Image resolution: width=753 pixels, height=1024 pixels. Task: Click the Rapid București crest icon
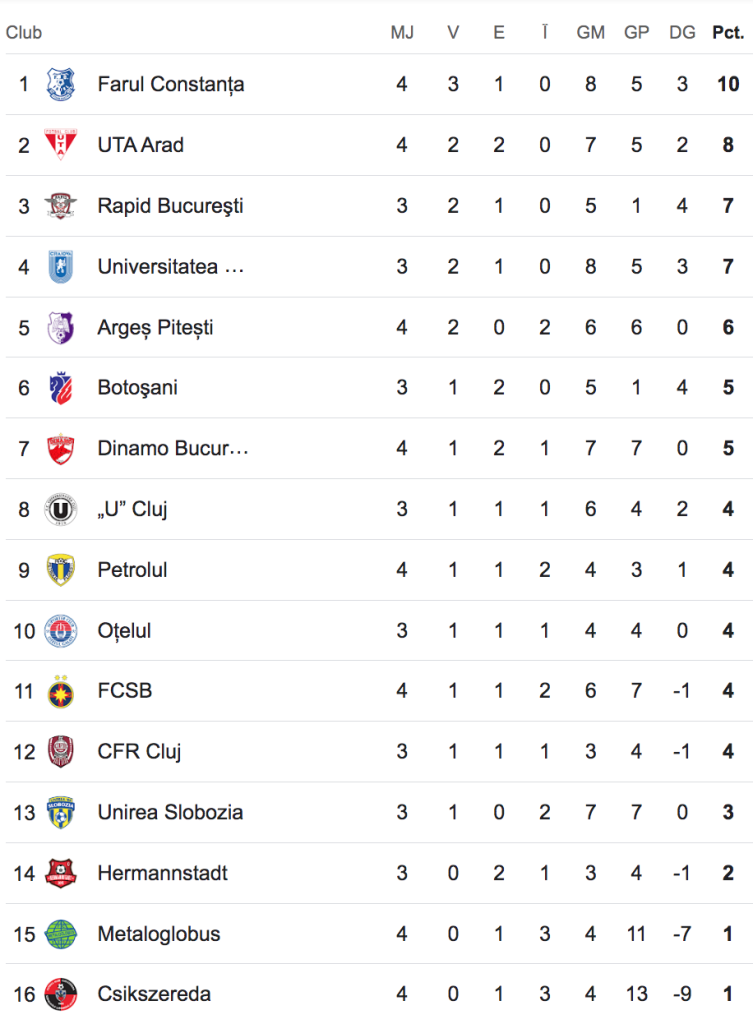point(61,206)
